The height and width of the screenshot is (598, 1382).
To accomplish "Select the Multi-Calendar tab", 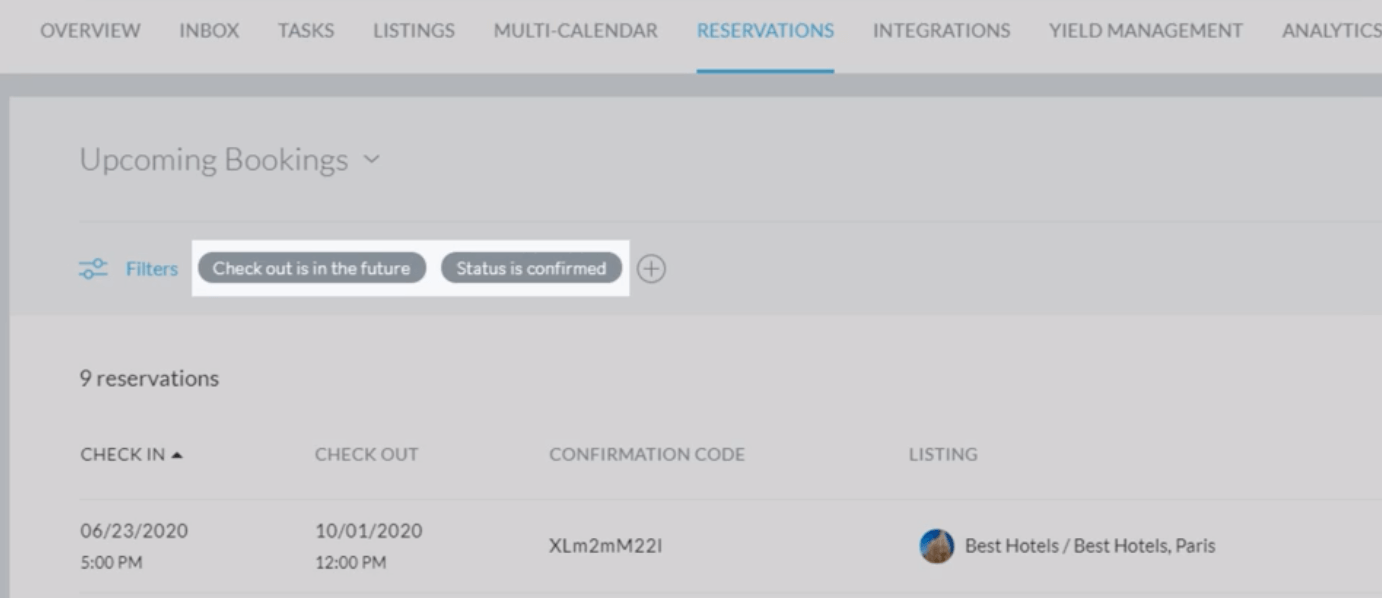I will click(x=575, y=31).
